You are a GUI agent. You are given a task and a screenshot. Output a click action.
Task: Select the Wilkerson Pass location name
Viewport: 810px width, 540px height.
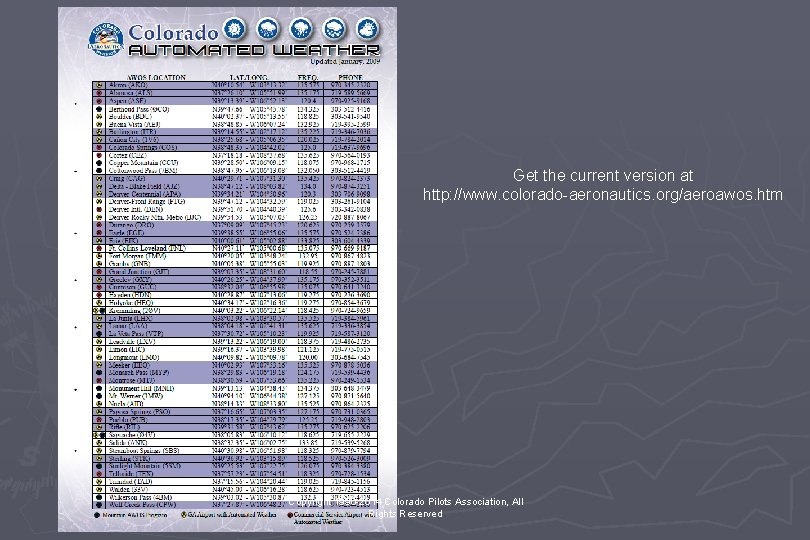[140, 497]
